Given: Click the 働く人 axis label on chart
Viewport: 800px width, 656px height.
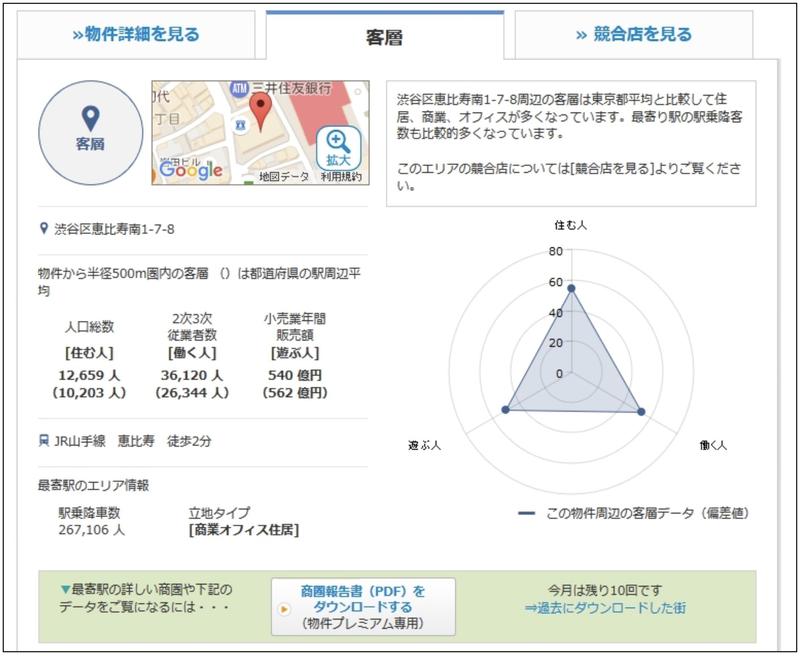Looking at the screenshot, I should [713, 445].
